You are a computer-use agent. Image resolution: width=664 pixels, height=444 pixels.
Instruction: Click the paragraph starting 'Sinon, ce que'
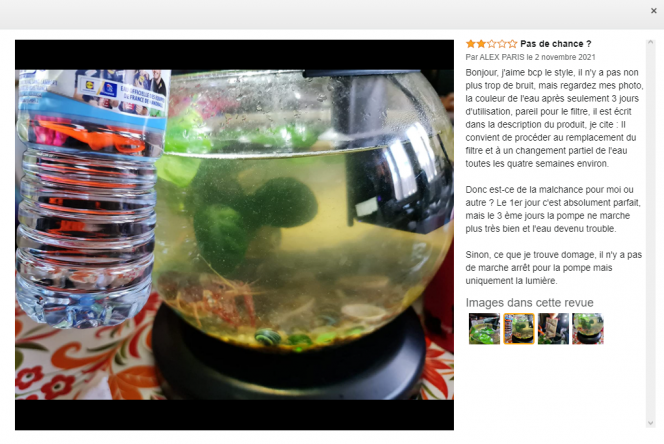pyautogui.click(x=553, y=267)
